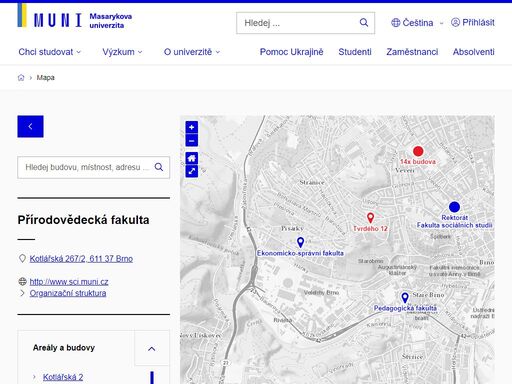
Task: Click the Ekonomicko-správní fakulta map label
Action: (x=300, y=253)
